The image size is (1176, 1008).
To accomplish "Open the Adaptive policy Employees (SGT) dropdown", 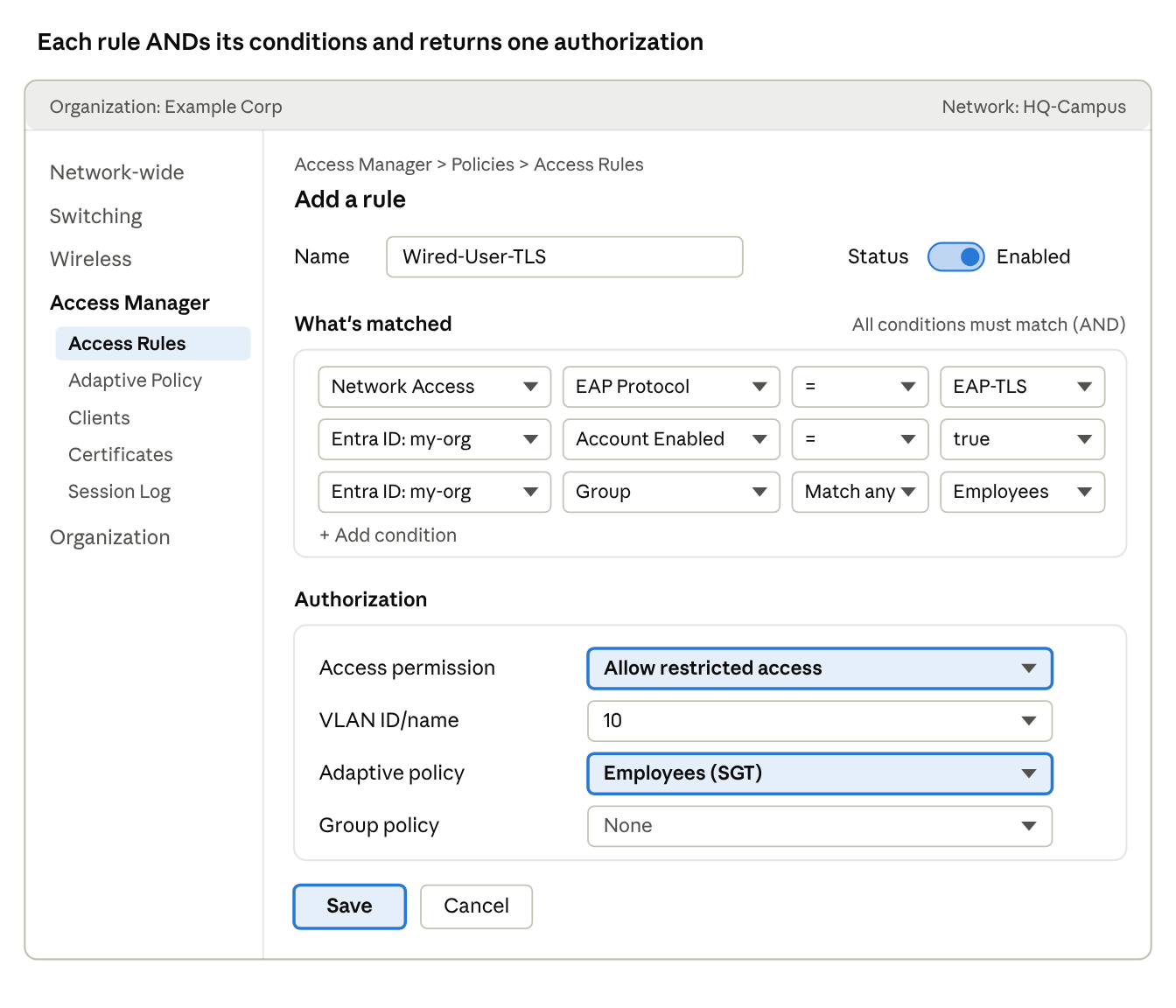I will click(820, 773).
